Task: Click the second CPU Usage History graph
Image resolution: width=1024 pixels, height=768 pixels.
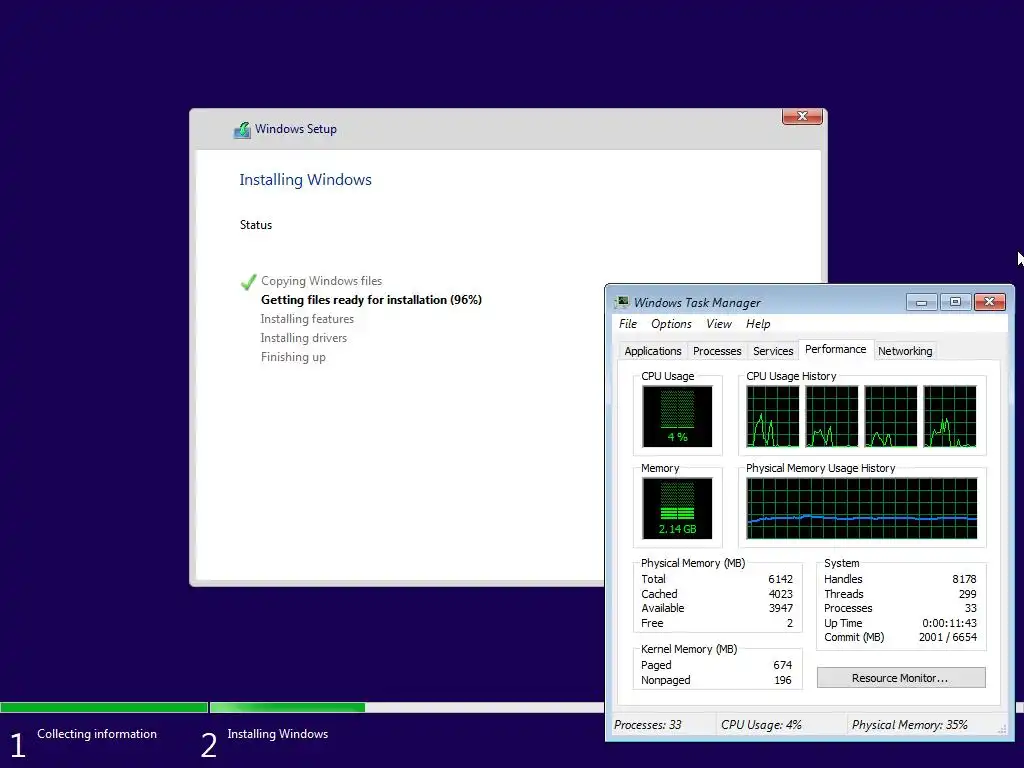Action: tap(831, 416)
